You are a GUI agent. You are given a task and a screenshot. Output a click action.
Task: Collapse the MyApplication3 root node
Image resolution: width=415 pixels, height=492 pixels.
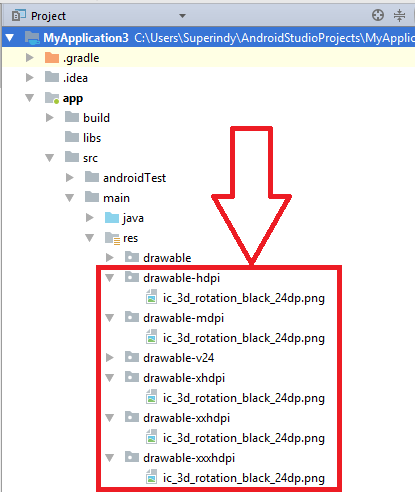10,38
